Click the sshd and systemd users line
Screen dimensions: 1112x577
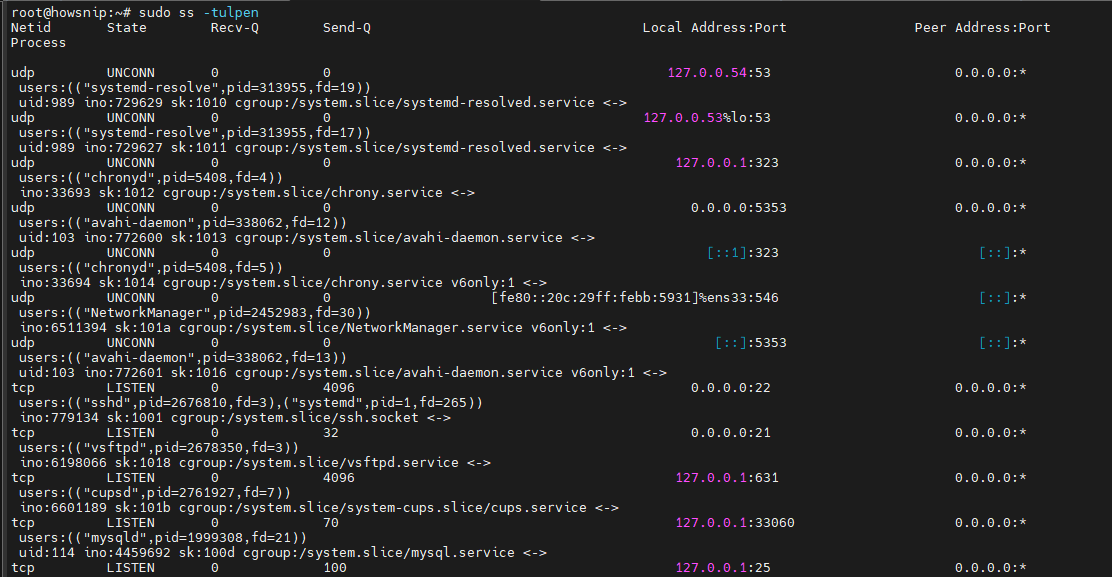[250, 403]
